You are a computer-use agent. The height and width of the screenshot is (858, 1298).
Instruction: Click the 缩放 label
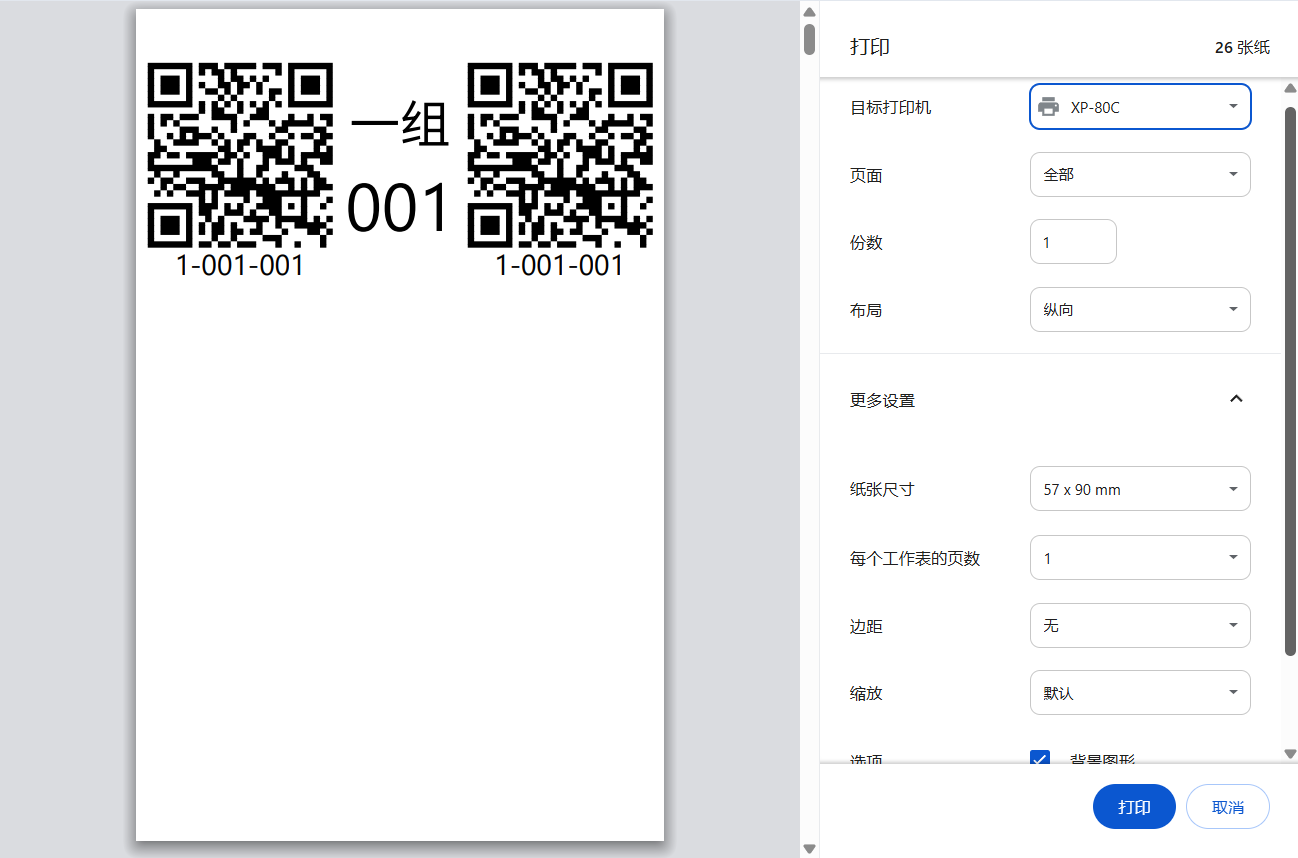point(866,693)
